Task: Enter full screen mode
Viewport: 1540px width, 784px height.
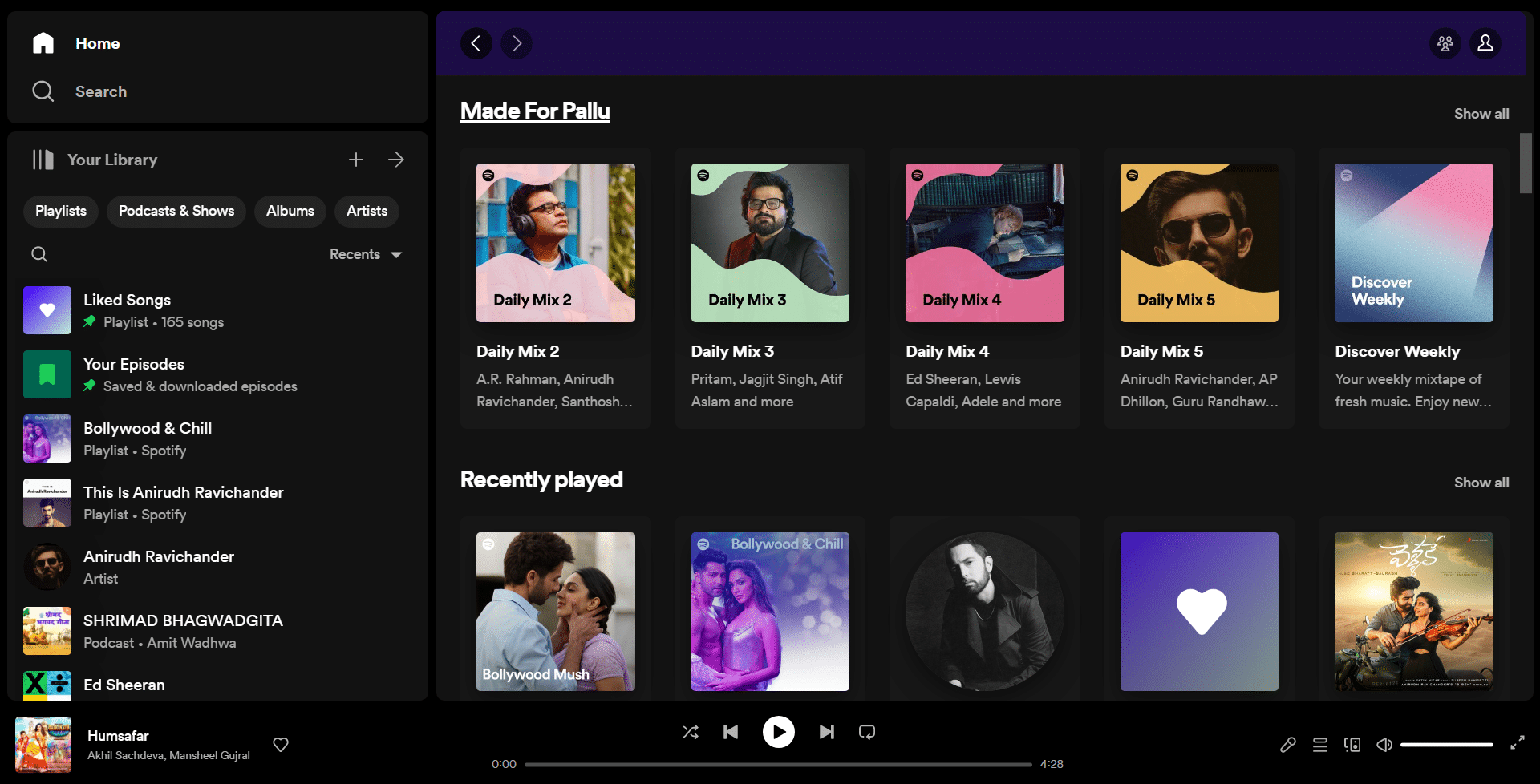Action: coord(1517,743)
